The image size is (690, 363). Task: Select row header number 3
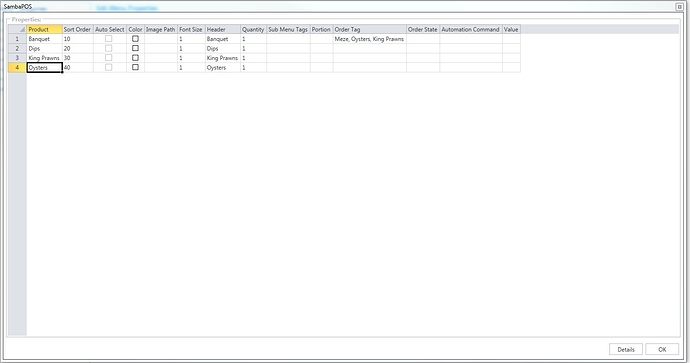(x=17, y=58)
